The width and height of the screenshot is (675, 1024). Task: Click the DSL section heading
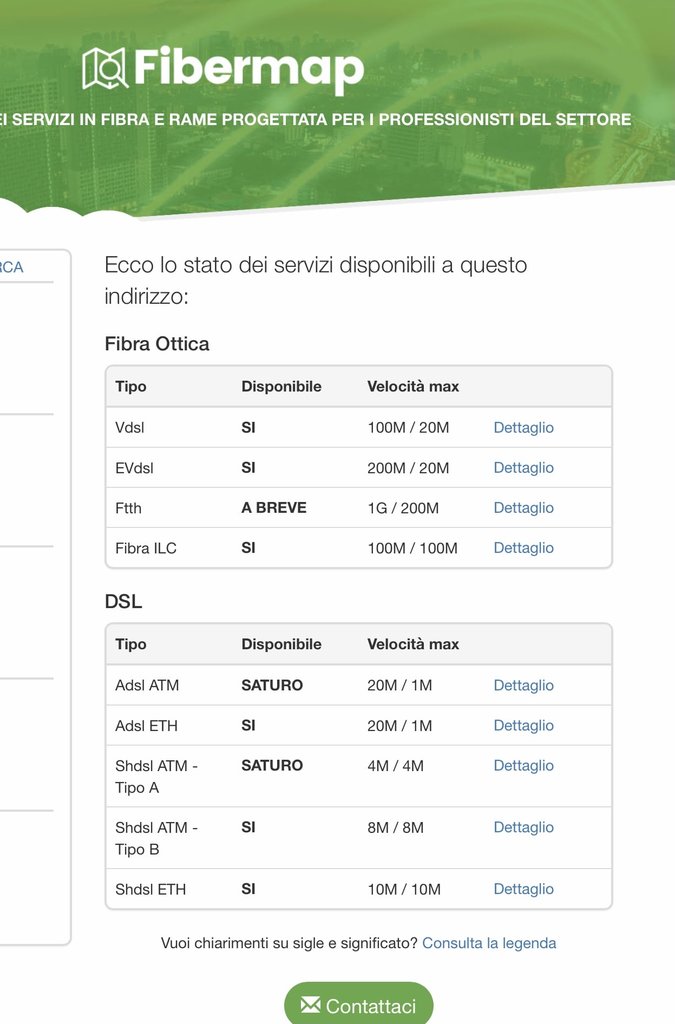[123, 602]
